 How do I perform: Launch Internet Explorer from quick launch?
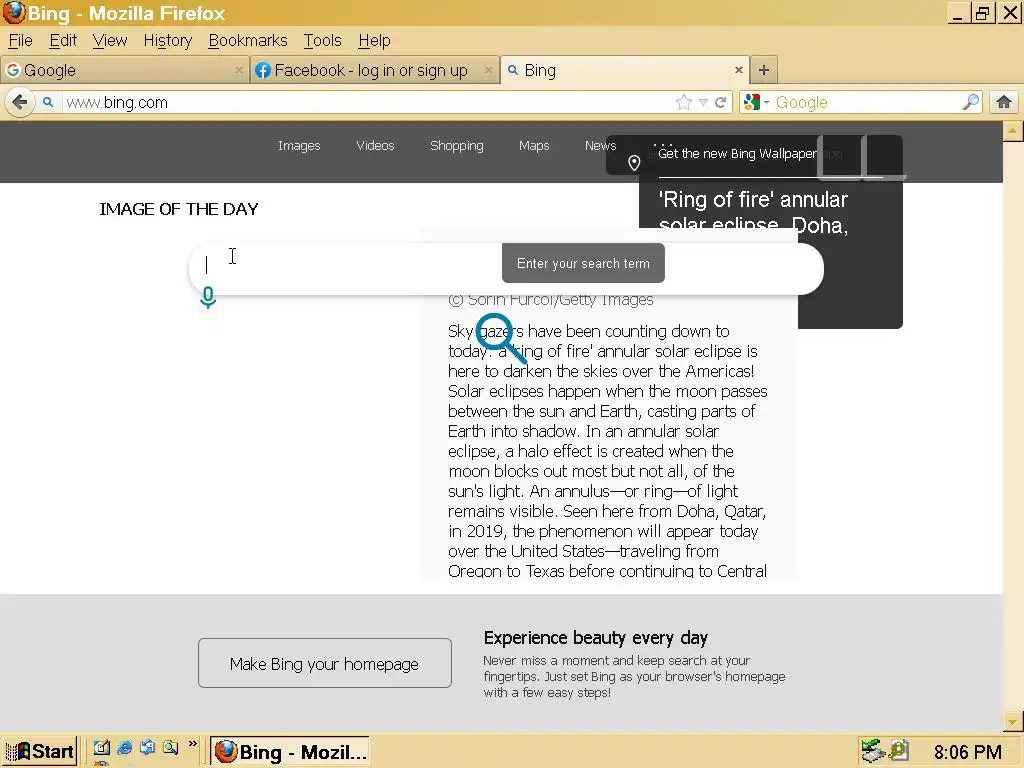(x=124, y=748)
